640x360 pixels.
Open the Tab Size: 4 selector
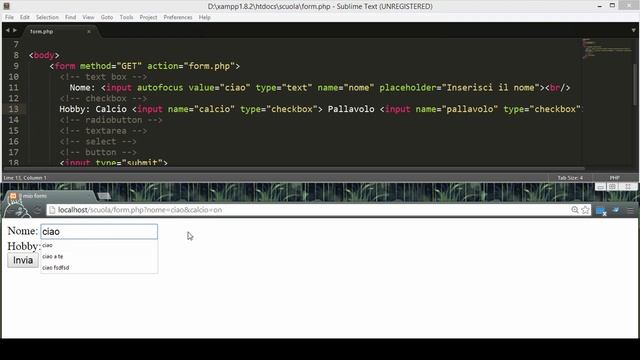(570, 178)
